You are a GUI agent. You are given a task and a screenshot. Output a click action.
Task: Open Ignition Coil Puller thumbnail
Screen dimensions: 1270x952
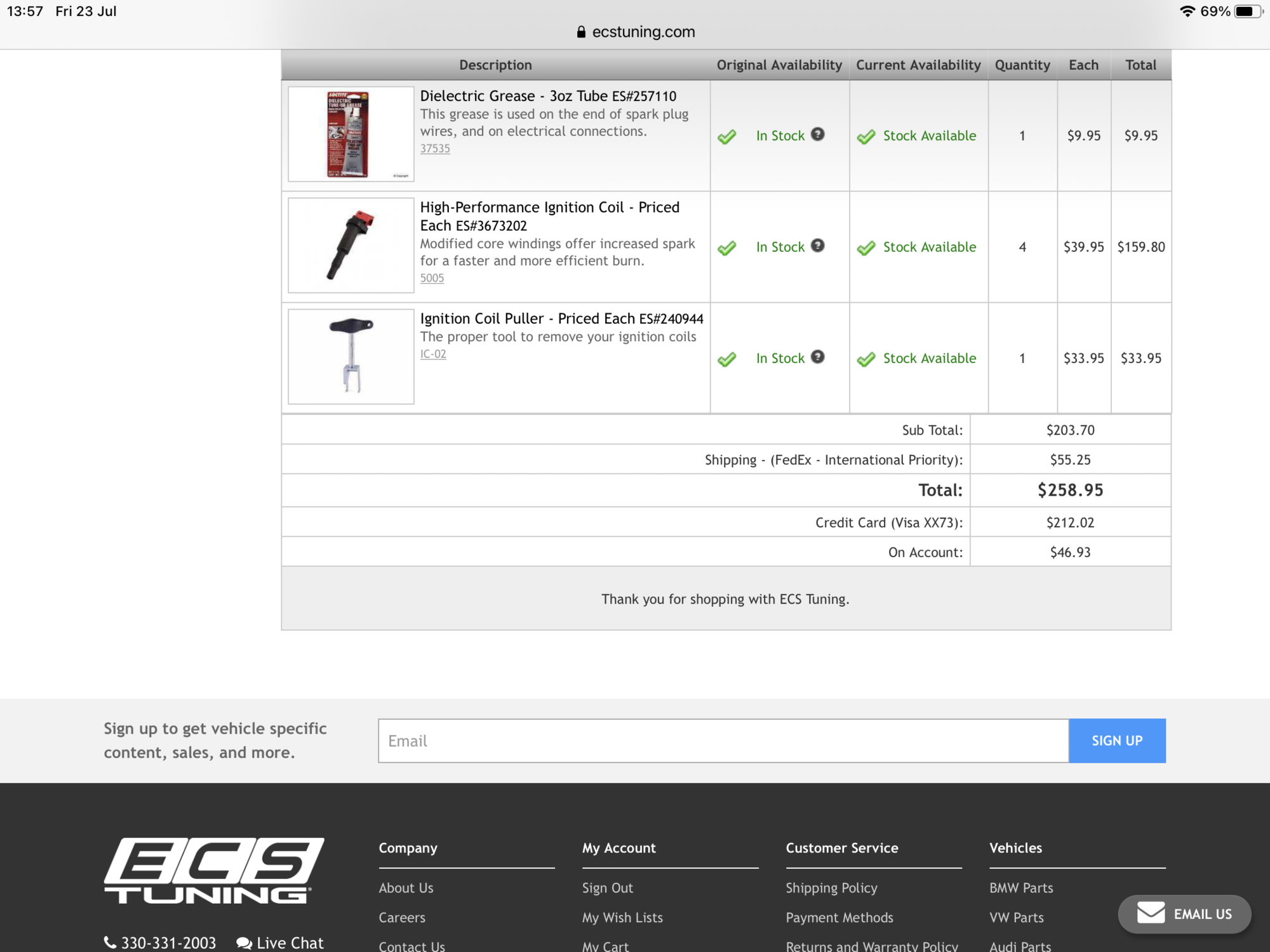pos(351,356)
